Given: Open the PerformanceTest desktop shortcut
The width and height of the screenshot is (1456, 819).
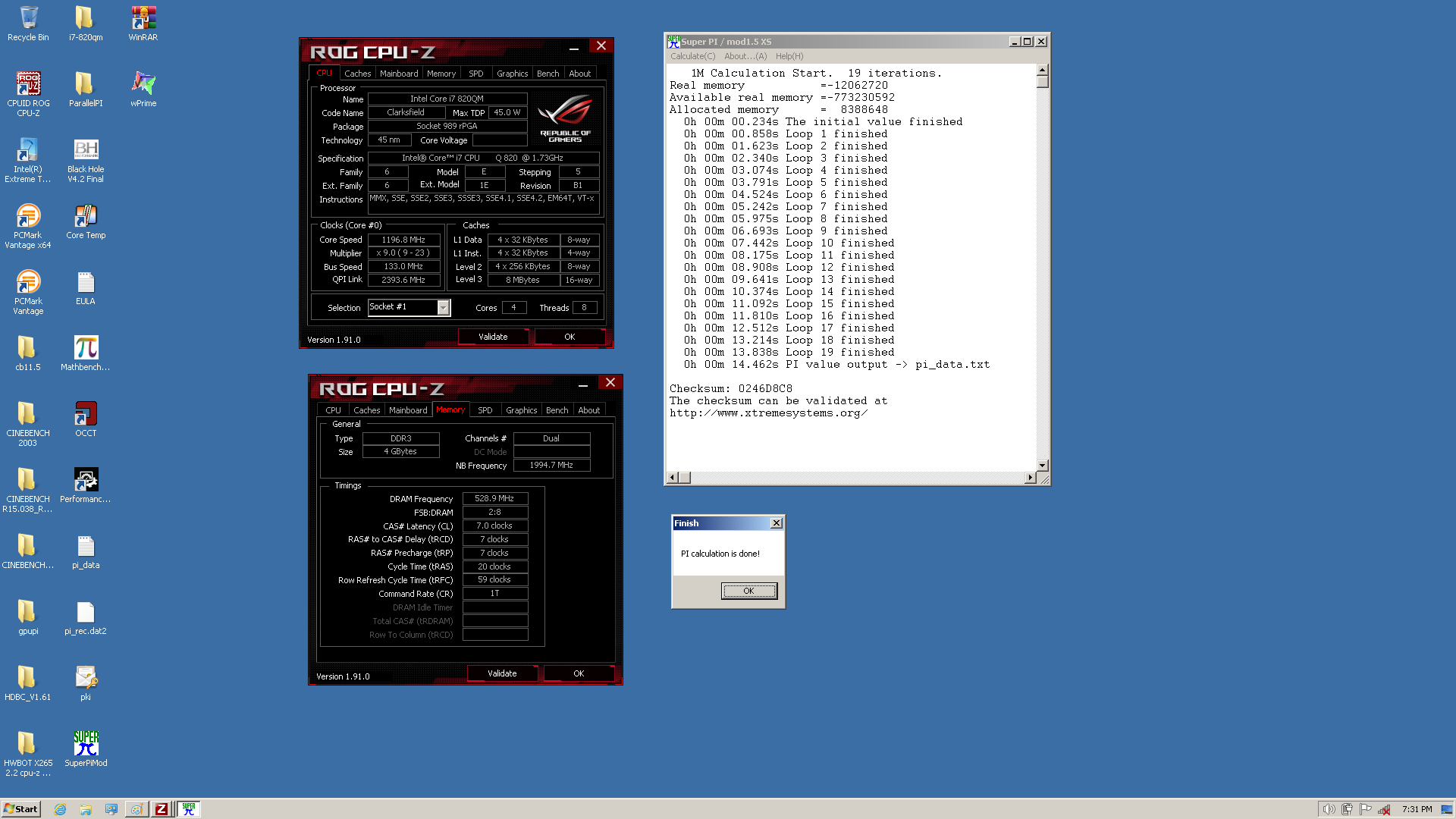Looking at the screenshot, I should tap(86, 485).
